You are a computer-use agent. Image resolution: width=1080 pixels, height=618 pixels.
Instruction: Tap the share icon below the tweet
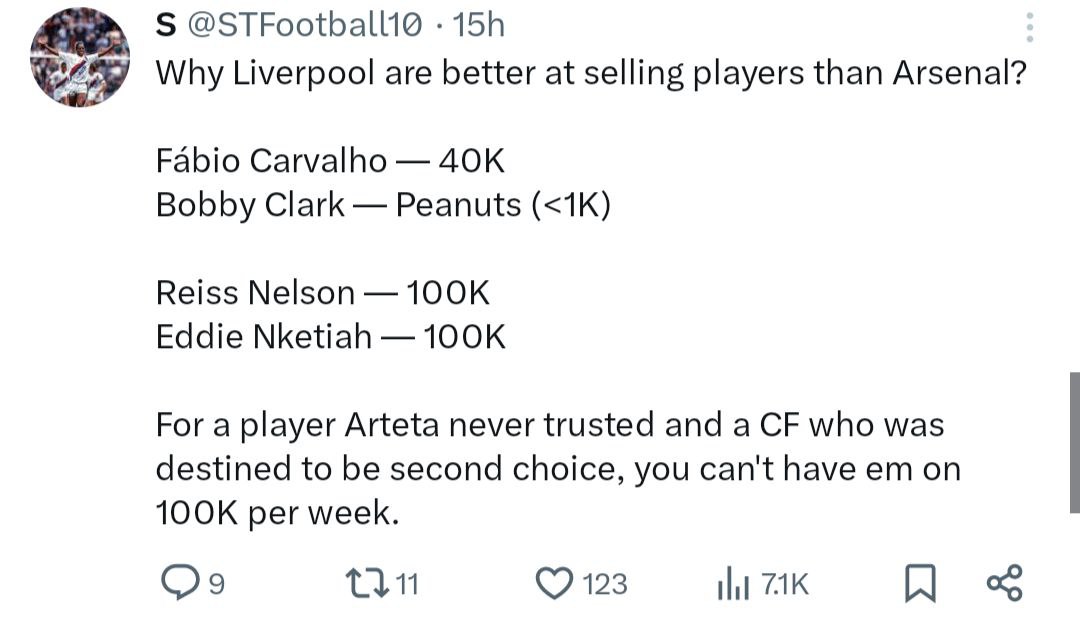pos(1004,583)
